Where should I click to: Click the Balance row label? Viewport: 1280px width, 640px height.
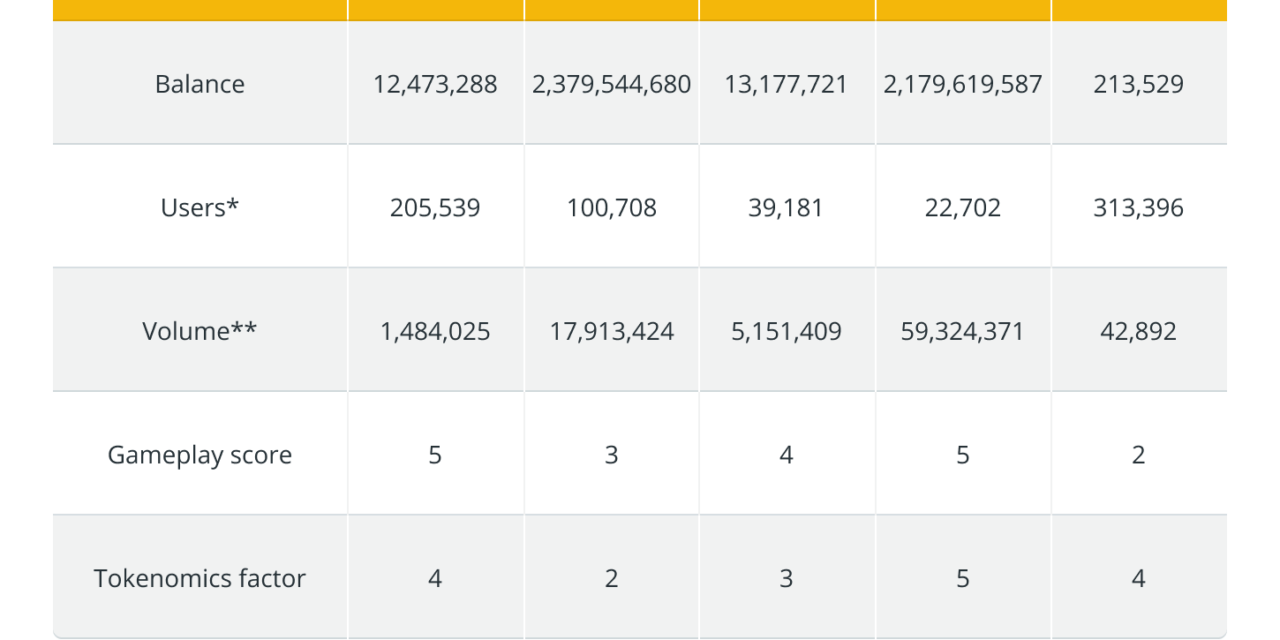pos(200,84)
